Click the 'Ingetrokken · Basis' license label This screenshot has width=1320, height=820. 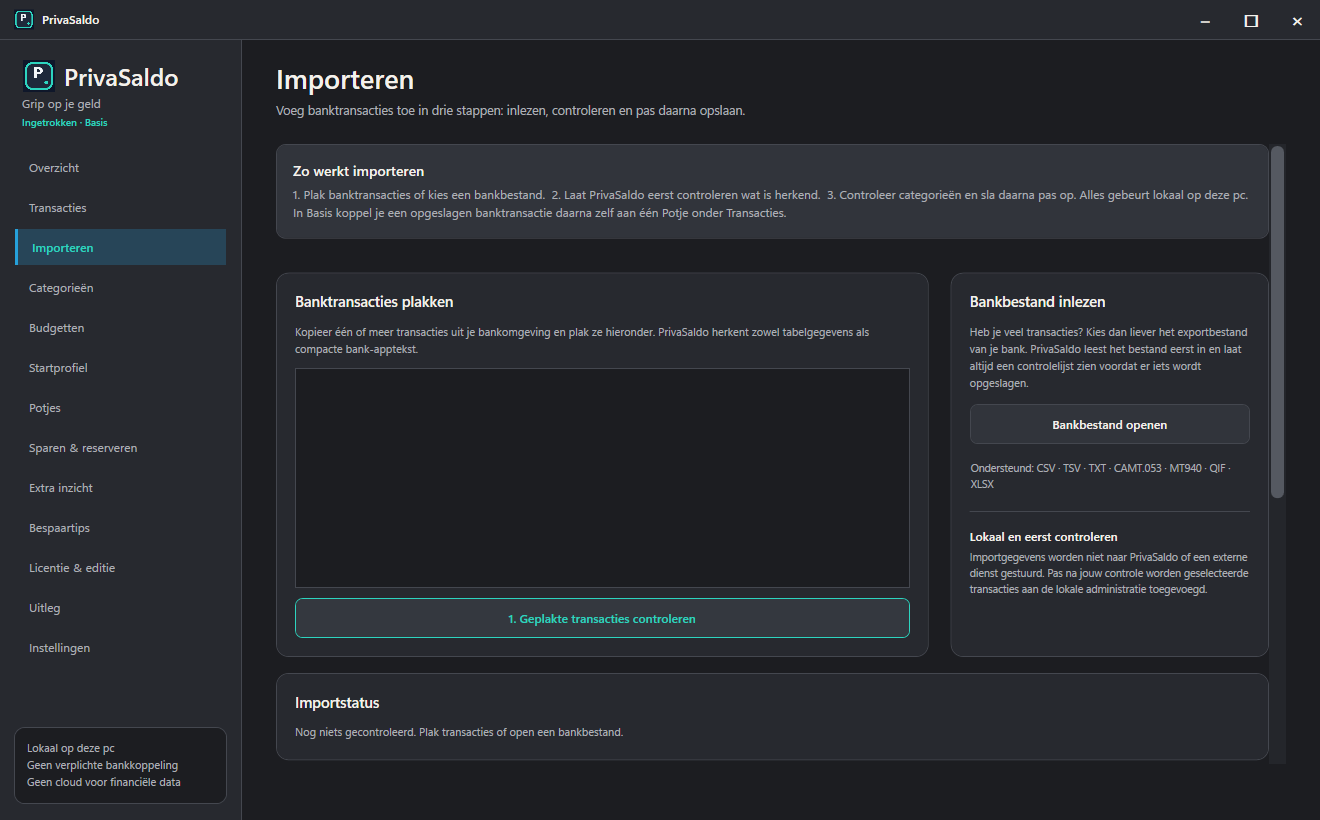[65, 123]
